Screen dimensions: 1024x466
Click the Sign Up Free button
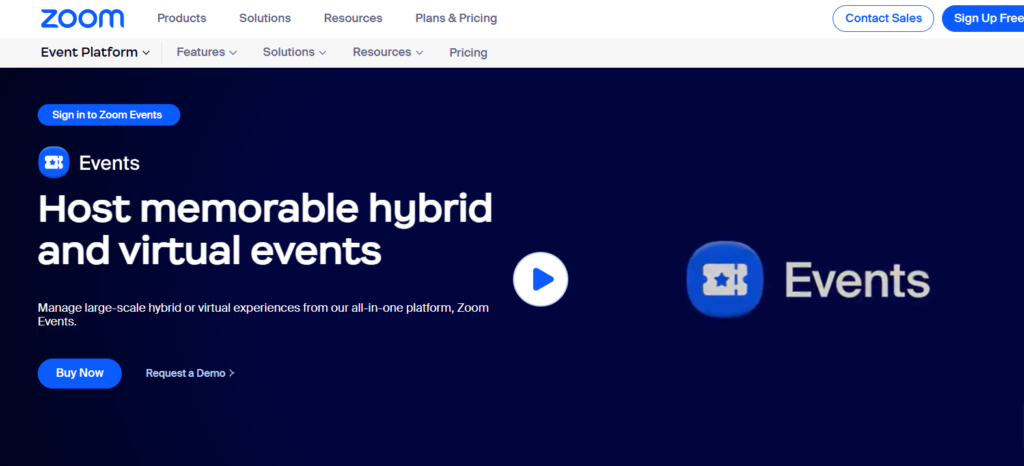coord(984,18)
